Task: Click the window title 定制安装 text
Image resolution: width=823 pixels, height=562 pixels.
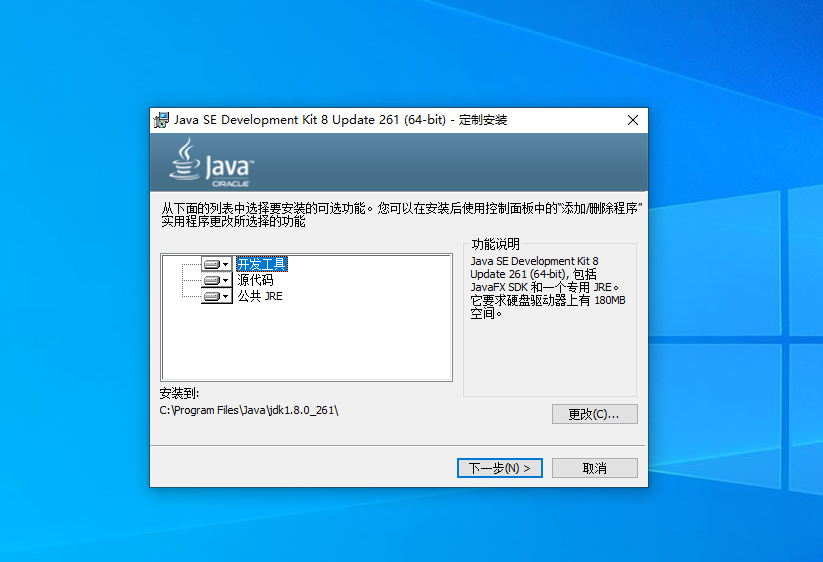Action: [x=483, y=120]
